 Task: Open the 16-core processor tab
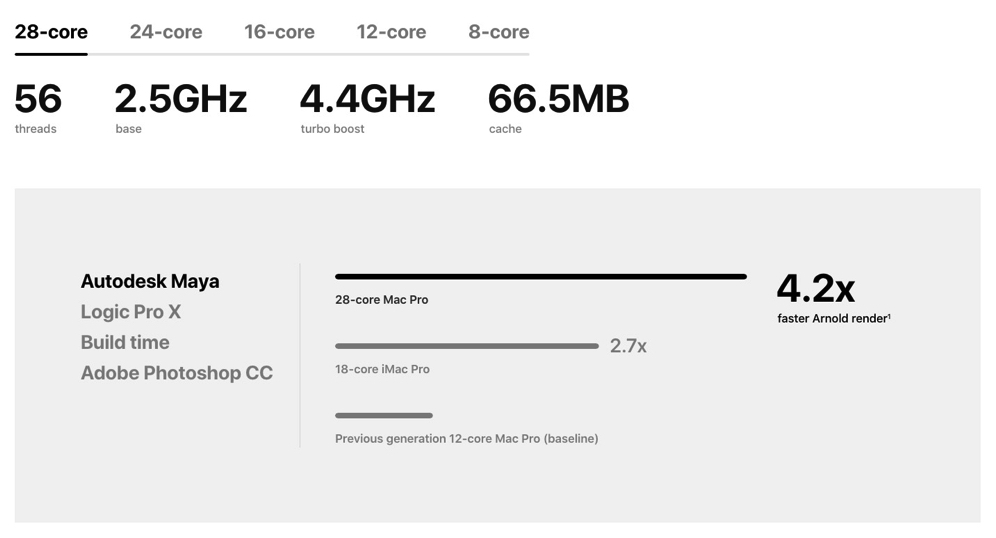279,32
